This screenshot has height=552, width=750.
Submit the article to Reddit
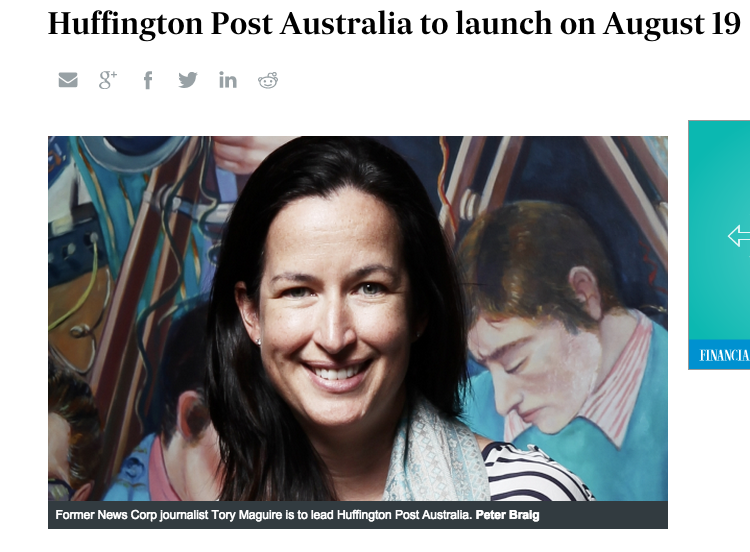[x=268, y=80]
